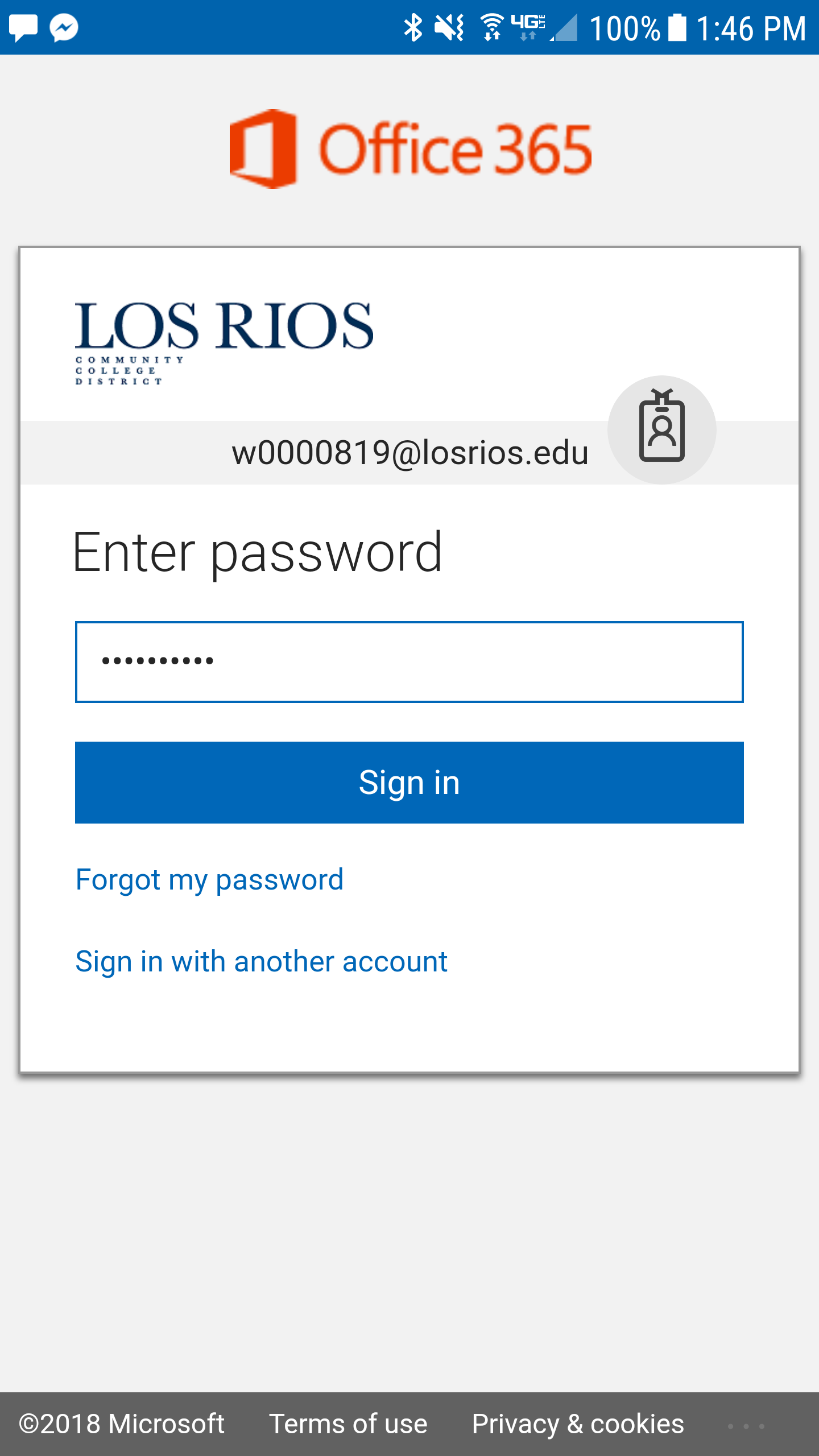The image size is (819, 1456).
Task: Open Forgot my password link
Action: 209,880
